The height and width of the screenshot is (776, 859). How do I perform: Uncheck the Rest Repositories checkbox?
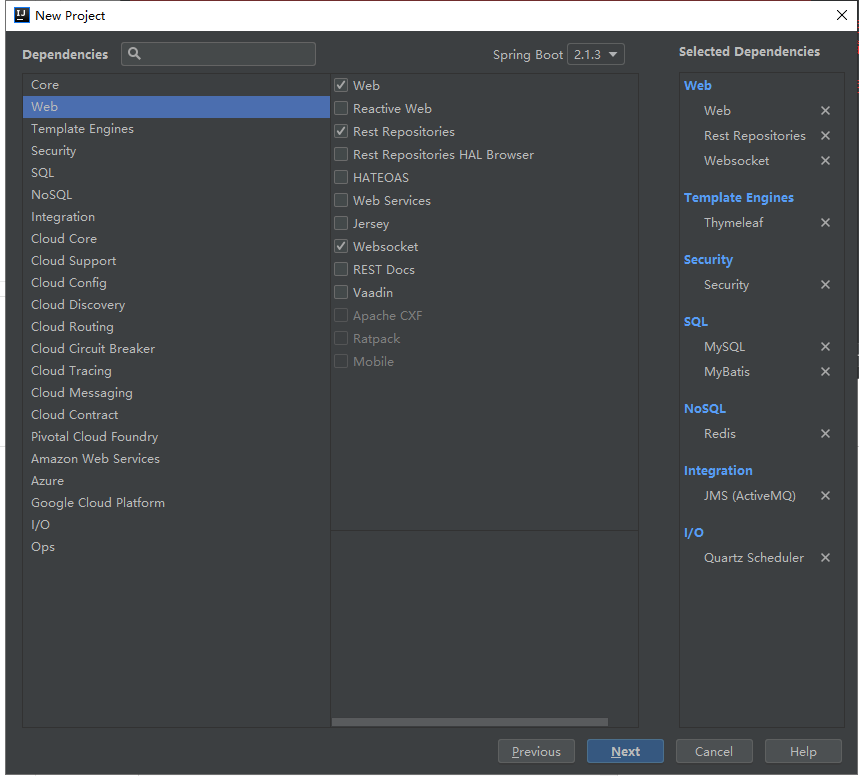pos(341,131)
